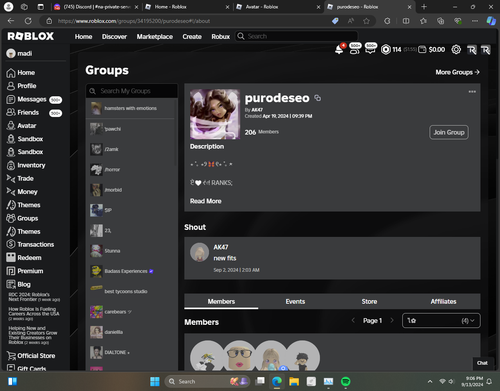Screen dimensions: 500x391
Task: Go to the next members page arrow
Action: pyautogui.click(x=392, y=320)
